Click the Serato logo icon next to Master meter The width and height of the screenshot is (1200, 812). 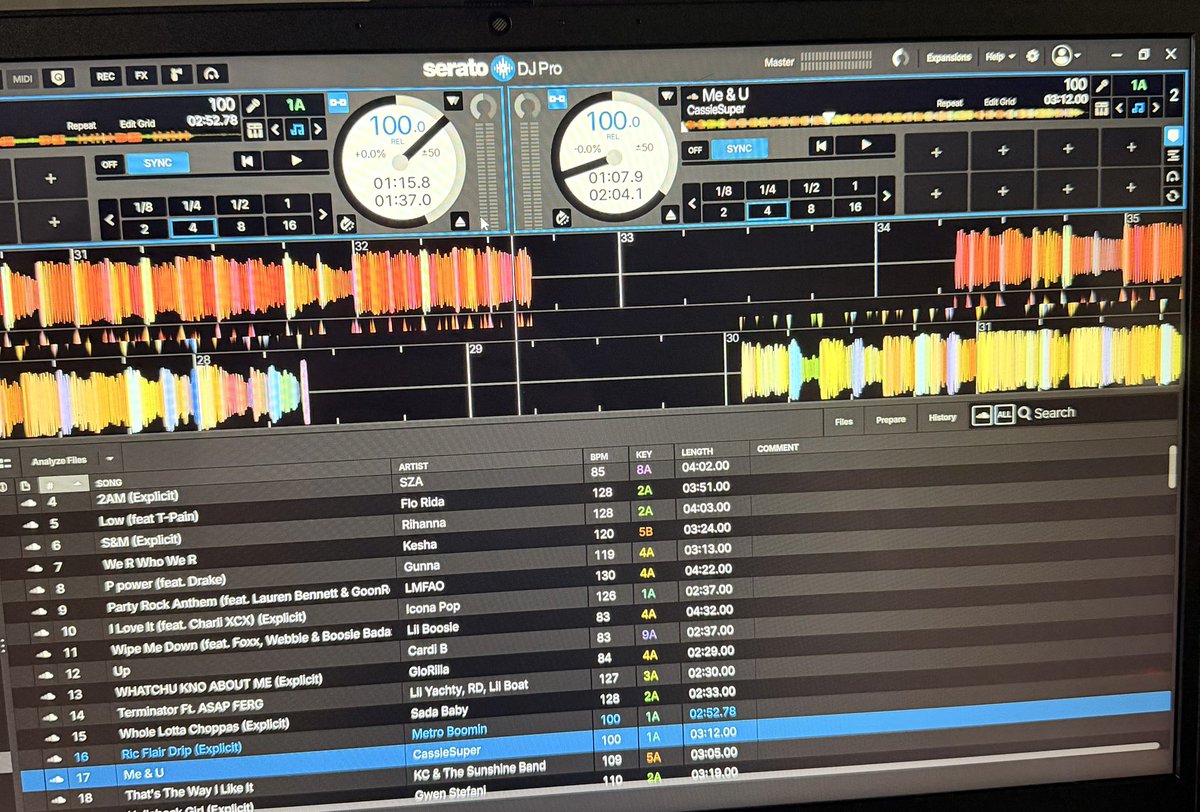901,58
